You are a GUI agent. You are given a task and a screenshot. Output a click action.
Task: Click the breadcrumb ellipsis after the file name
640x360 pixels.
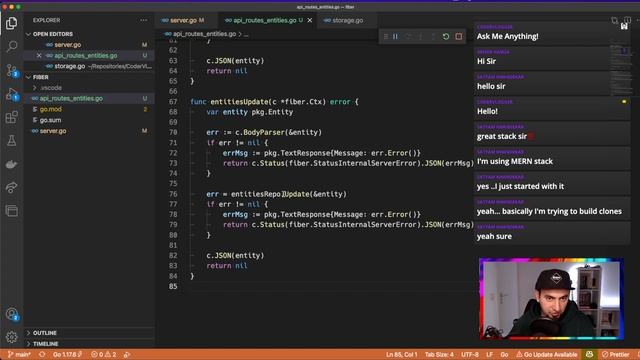pos(246,34)
